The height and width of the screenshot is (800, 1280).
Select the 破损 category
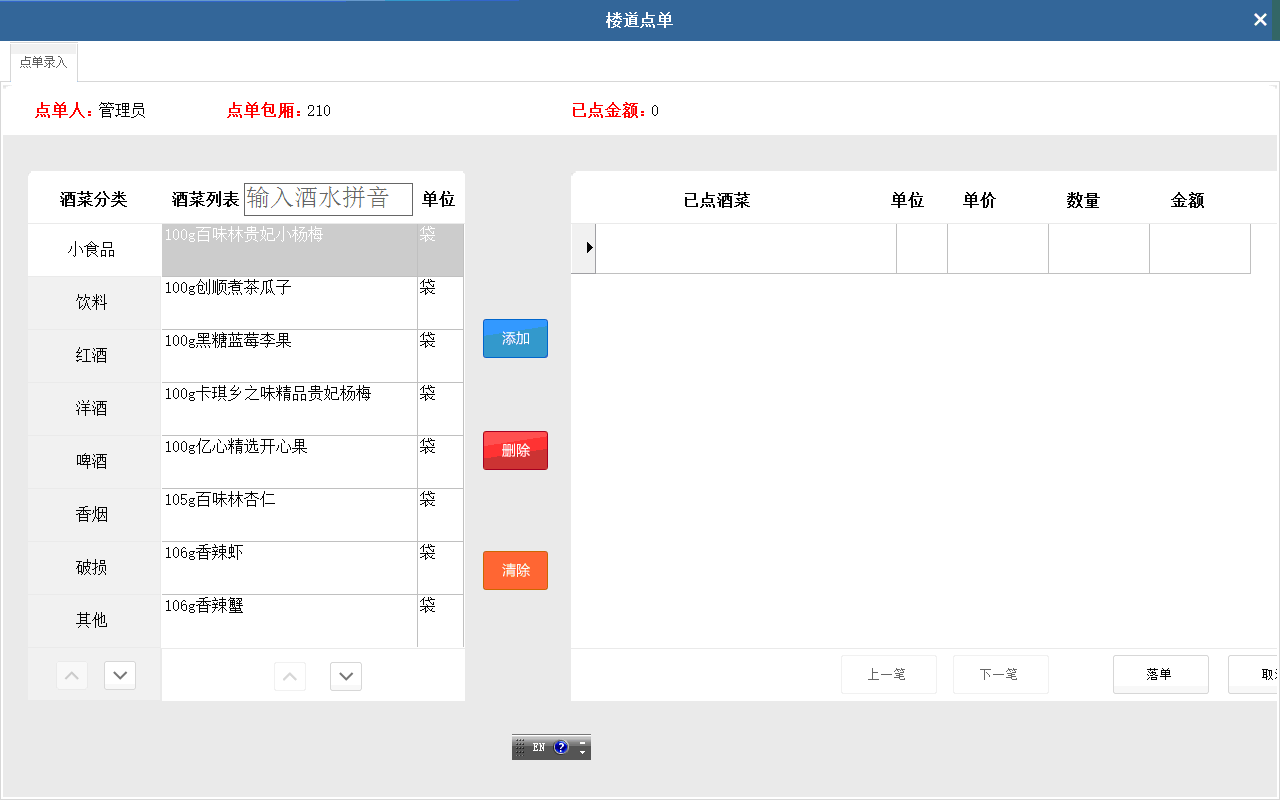click(x=94, y=568)
